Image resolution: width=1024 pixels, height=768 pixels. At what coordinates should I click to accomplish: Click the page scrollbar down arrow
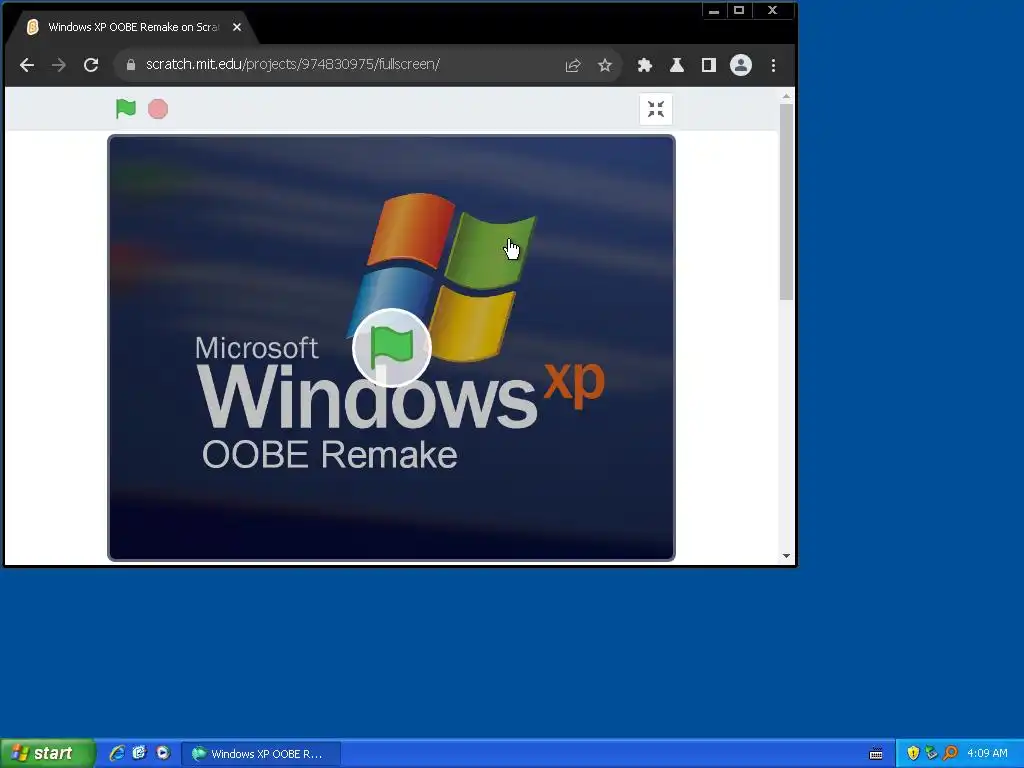pos(786,556)
